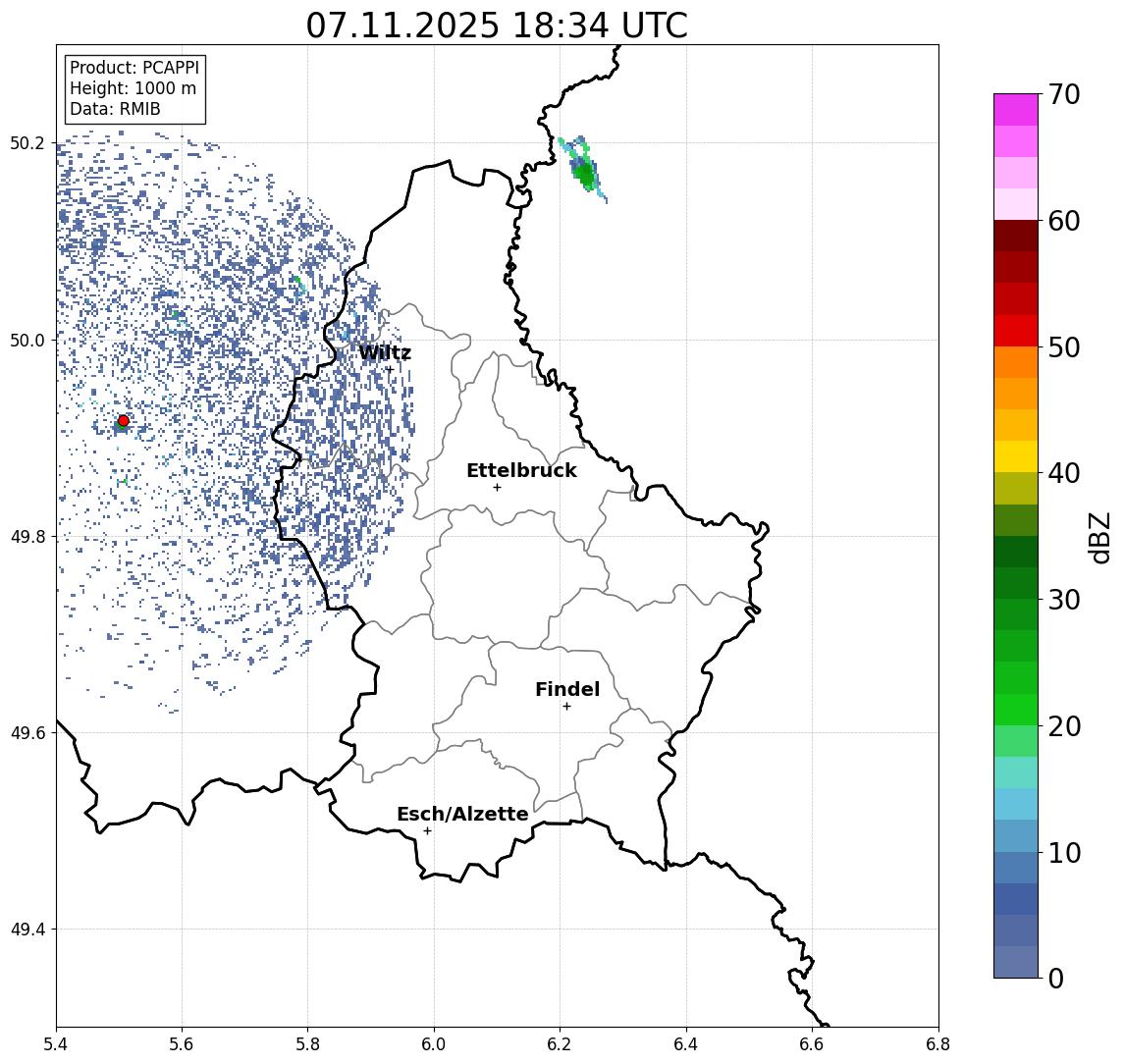Click the turquoise colorbar swatch below 20
1124x1064 pixels.
[x=1016, y=772]
